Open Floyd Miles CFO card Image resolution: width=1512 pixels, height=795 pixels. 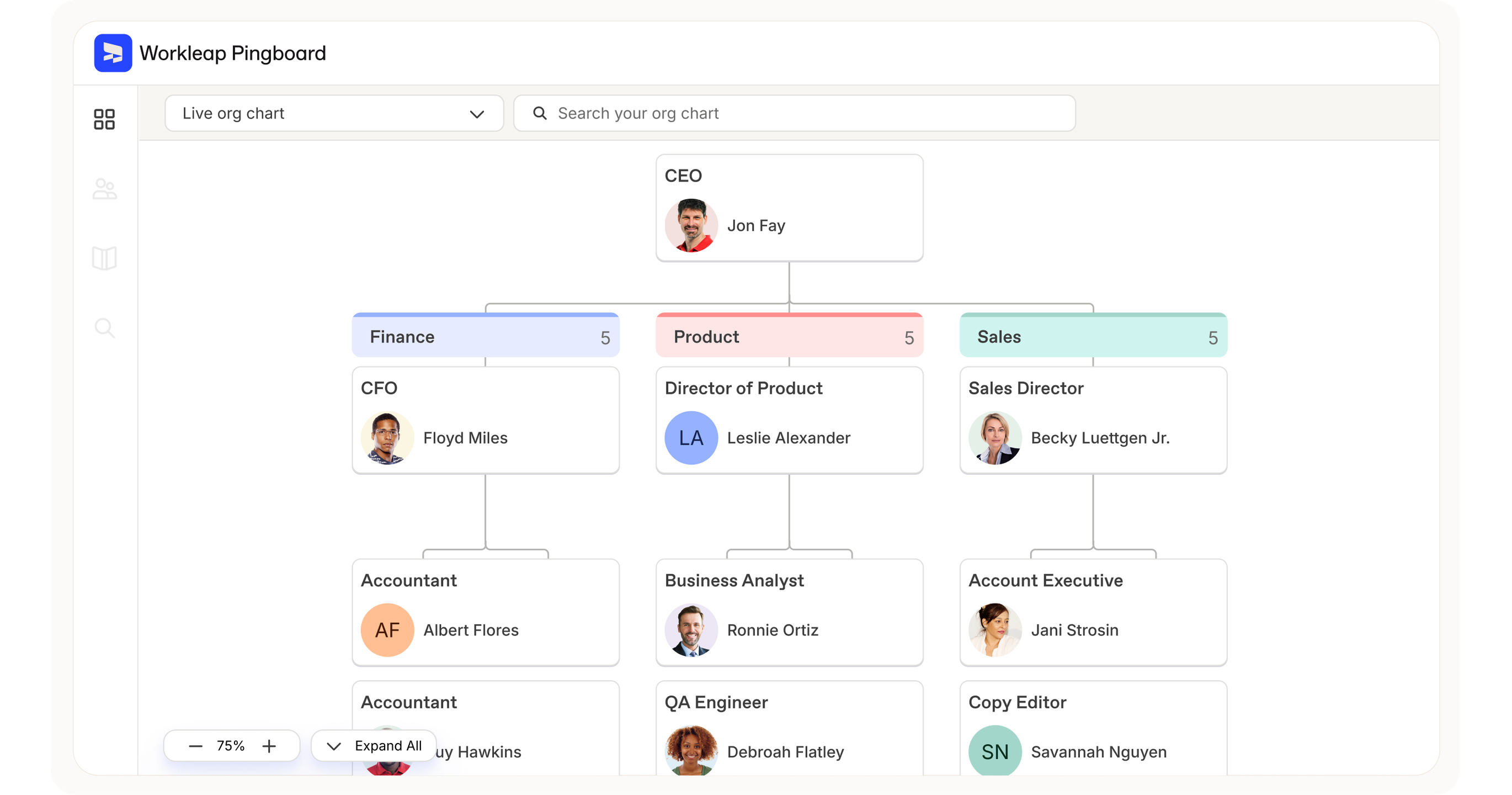click(486, 420)
